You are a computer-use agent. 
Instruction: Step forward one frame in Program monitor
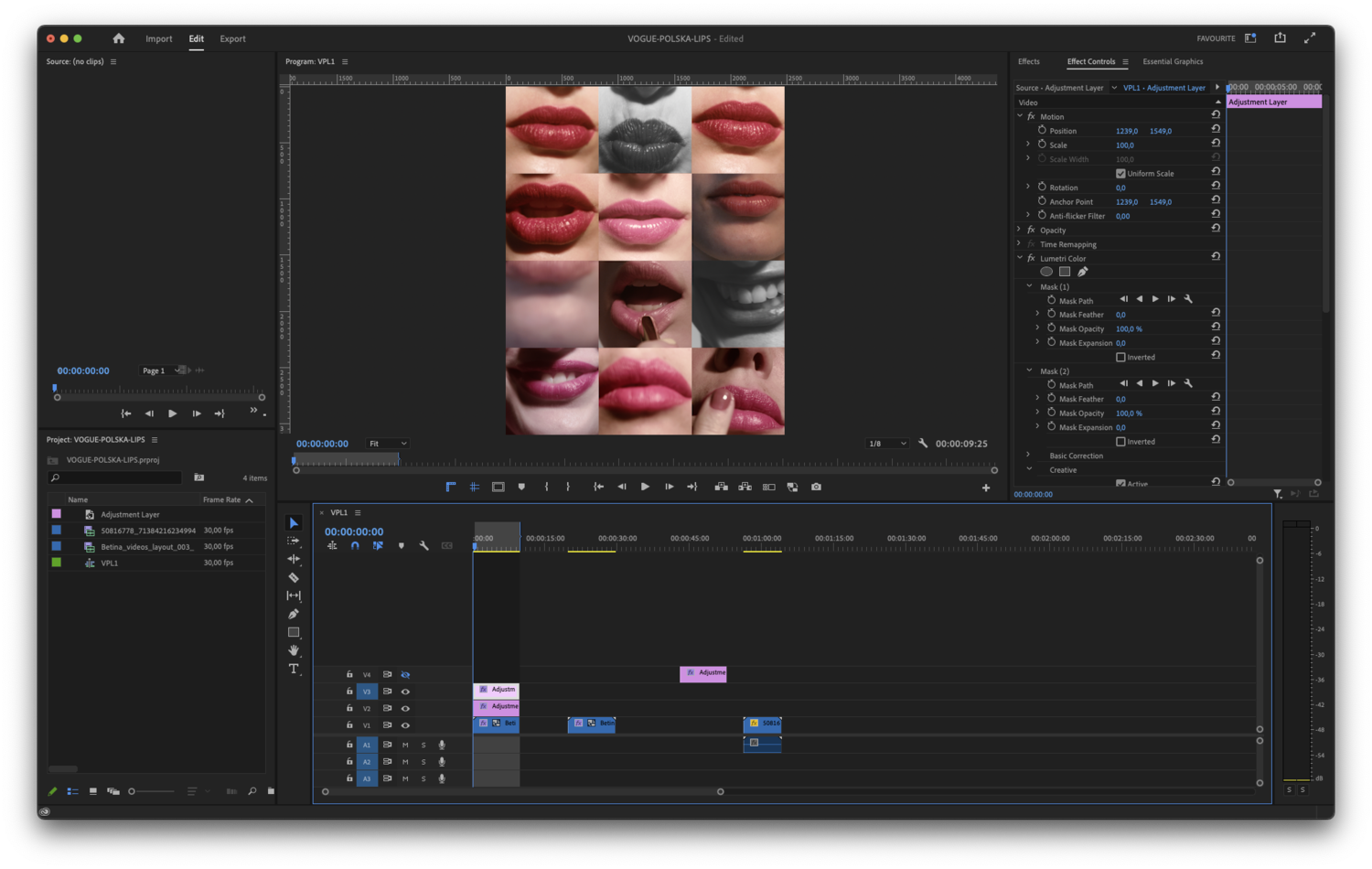[x=669, y=487]
